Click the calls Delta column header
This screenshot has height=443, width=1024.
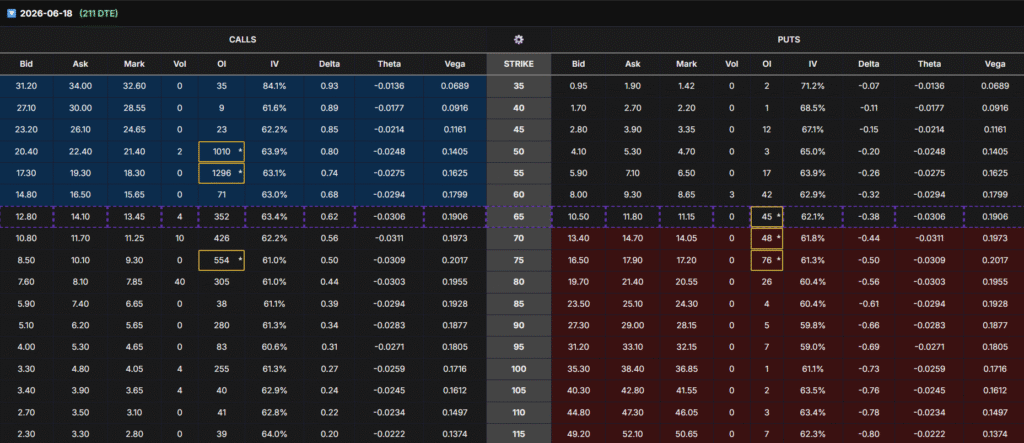point(328,64)
